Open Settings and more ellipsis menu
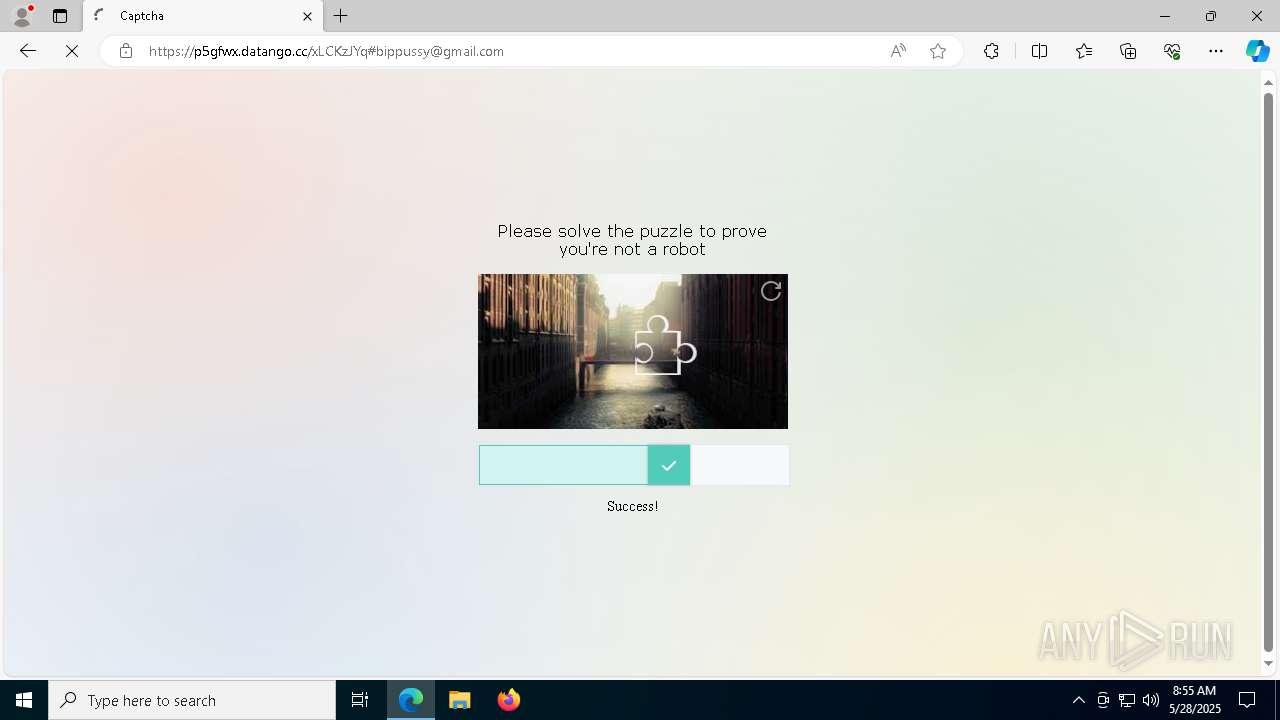The image size is (1280, 720). (x=1216, y=51)
